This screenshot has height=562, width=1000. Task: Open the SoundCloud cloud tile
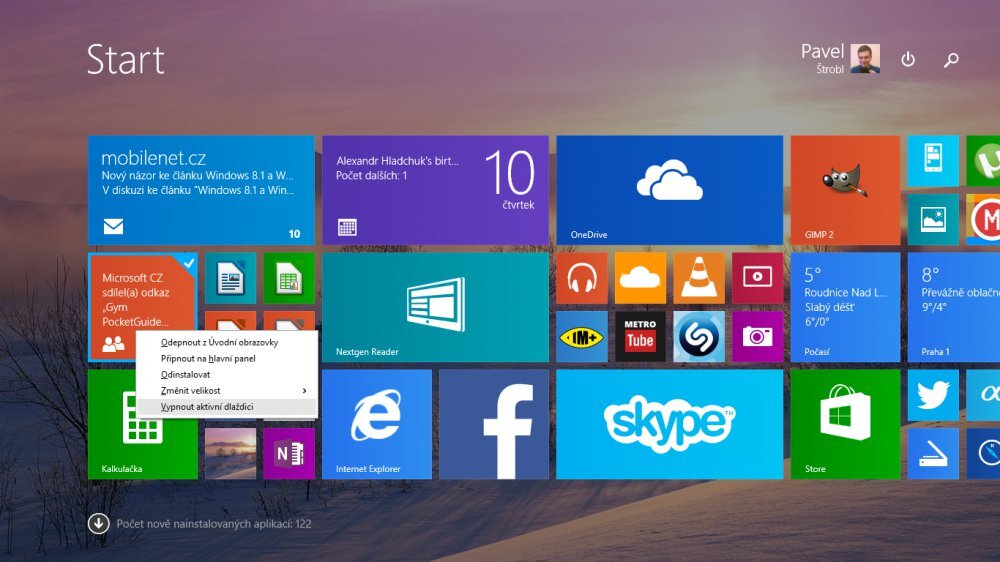click(x=640, y=278)
